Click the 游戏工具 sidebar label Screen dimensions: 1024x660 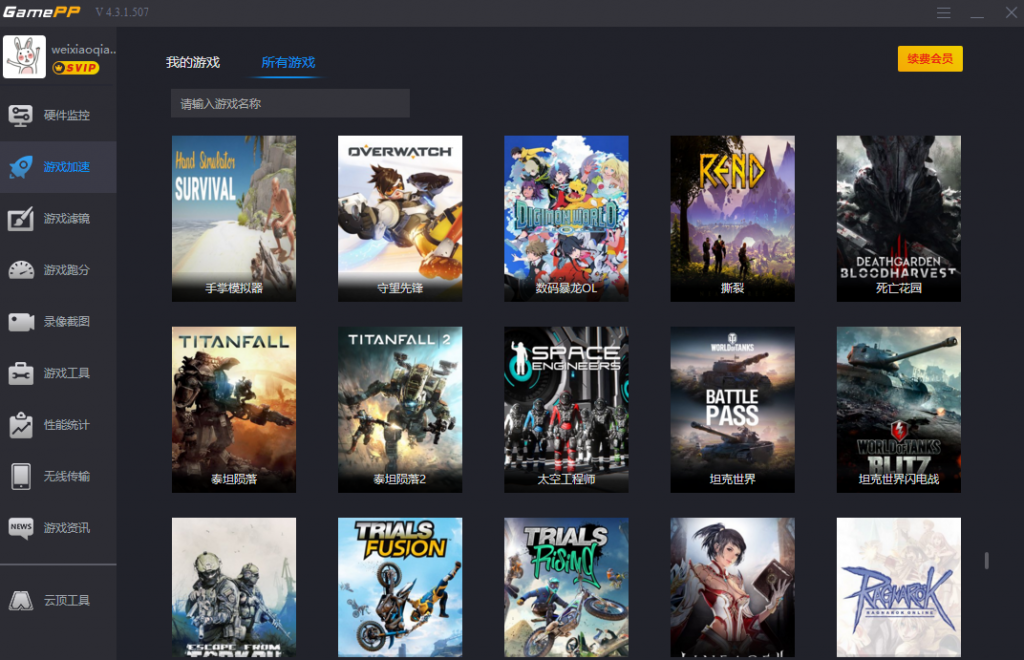click(67, 373)
